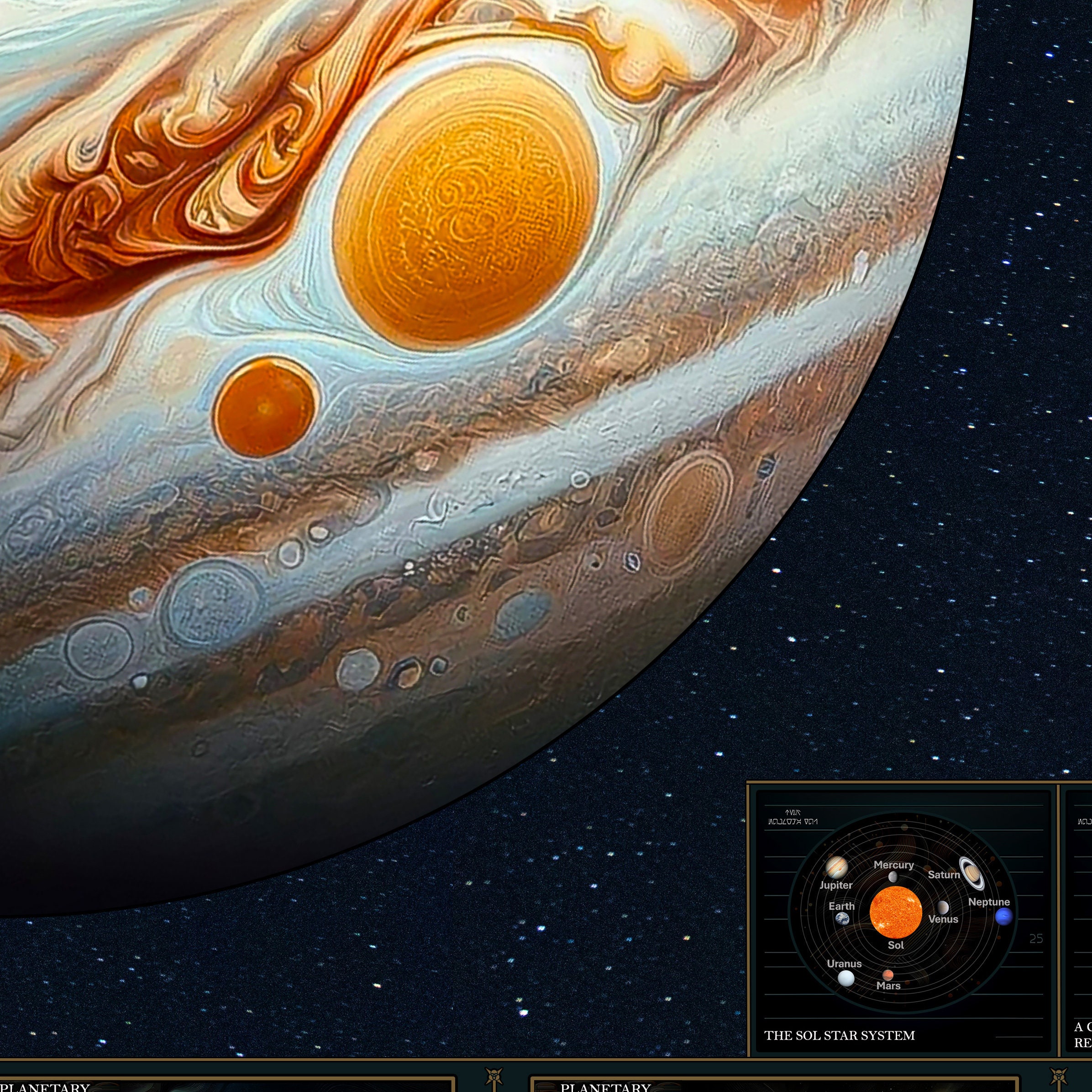Click the Neptune label text
The width and height of the screenshot is (1092, 1092).
(988, 903)
